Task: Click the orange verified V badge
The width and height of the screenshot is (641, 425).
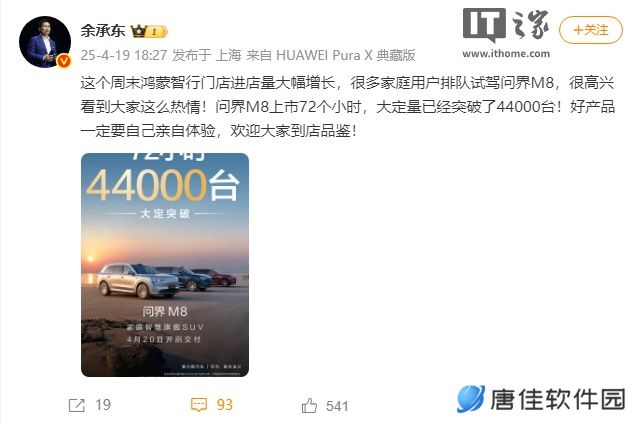Action: click(x=63, y=61)
